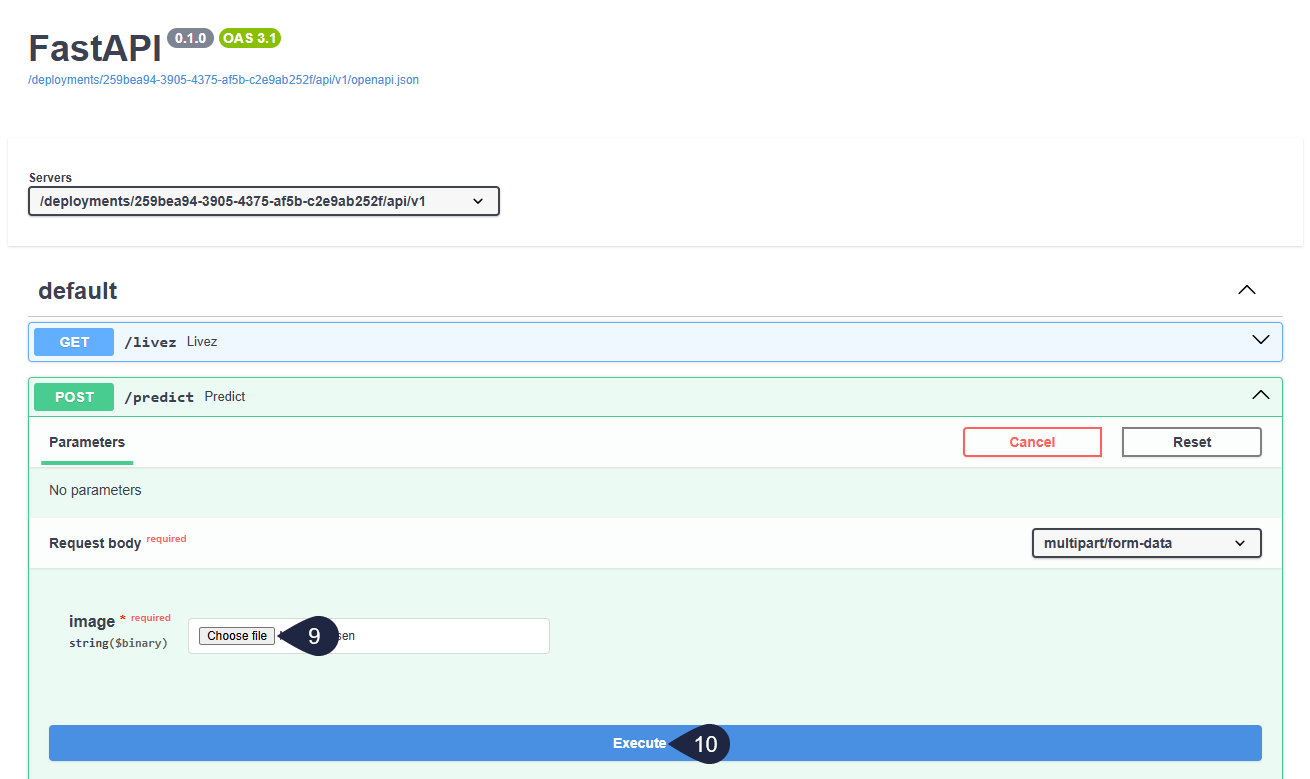Click the default section heading
The image size is (1310, 779).
tap(78, 291)
